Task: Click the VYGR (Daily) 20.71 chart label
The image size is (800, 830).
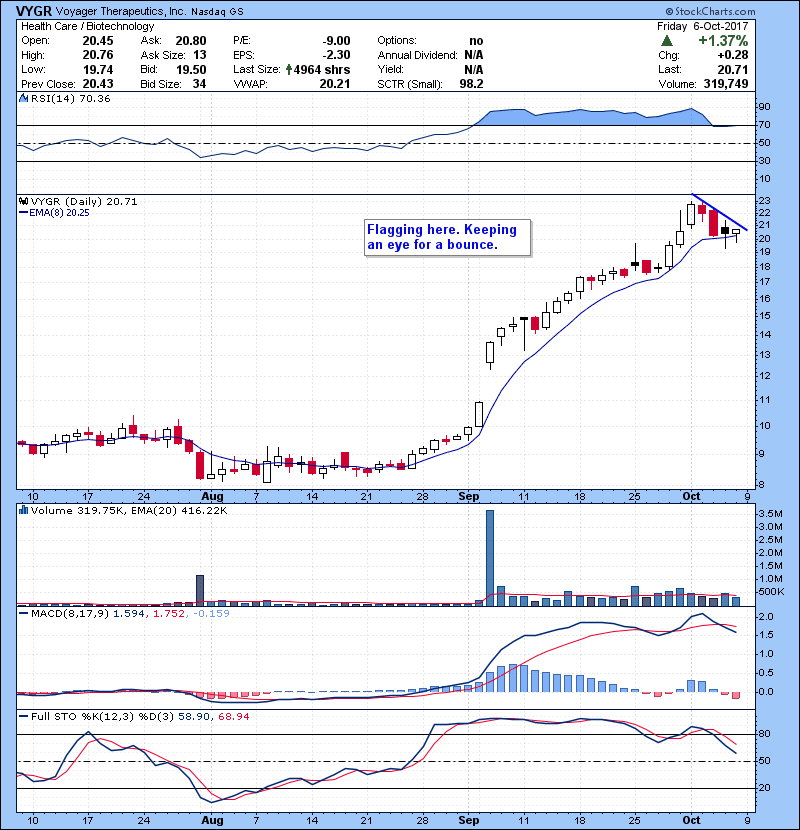Action: tap(84, 201)
